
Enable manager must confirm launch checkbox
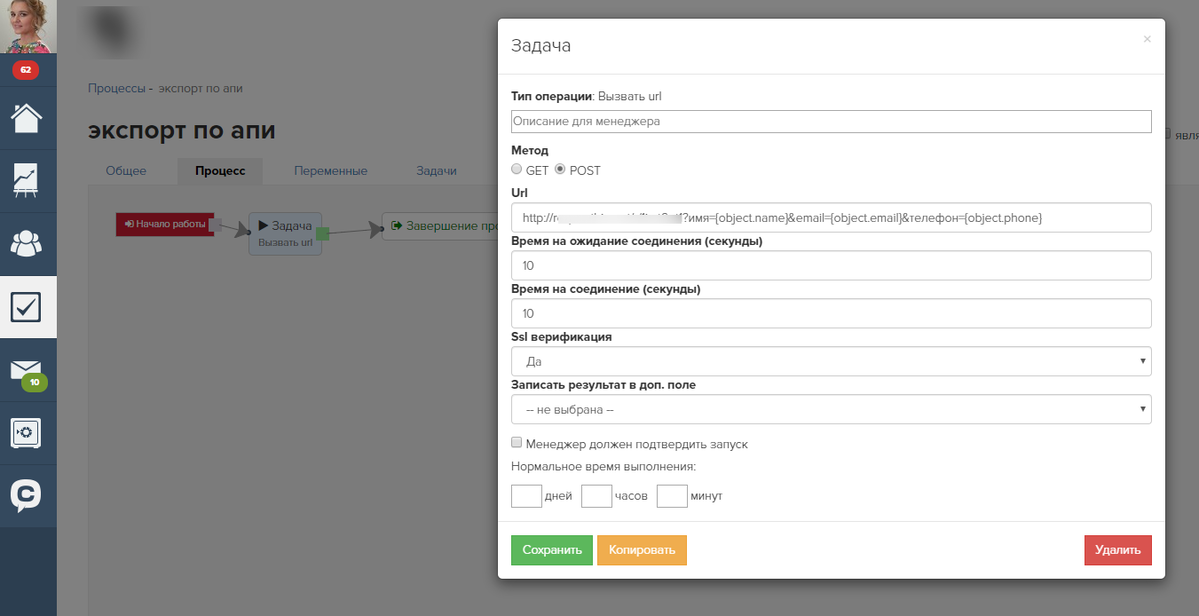517,443
